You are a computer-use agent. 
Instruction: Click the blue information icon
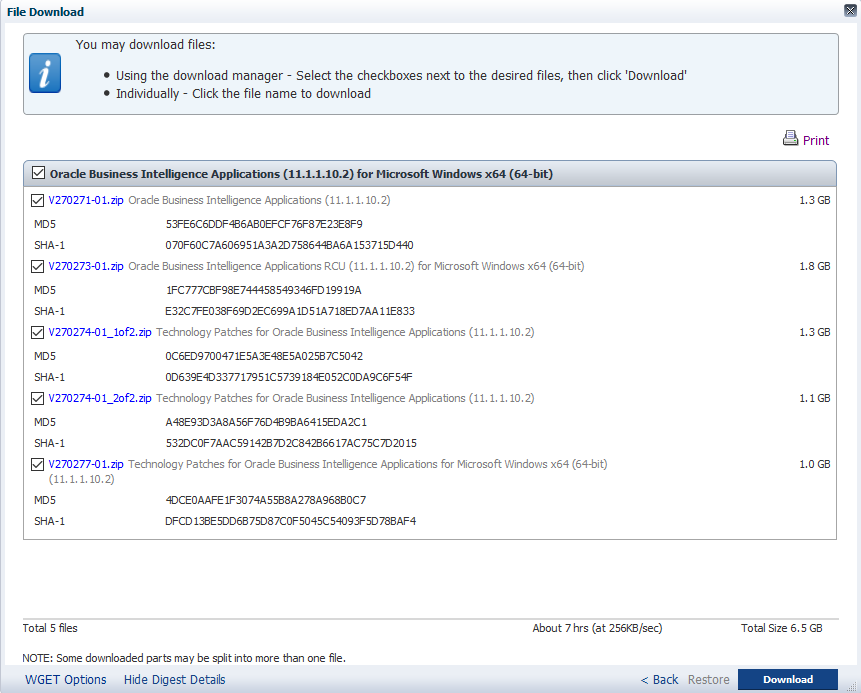pos(45,73)
